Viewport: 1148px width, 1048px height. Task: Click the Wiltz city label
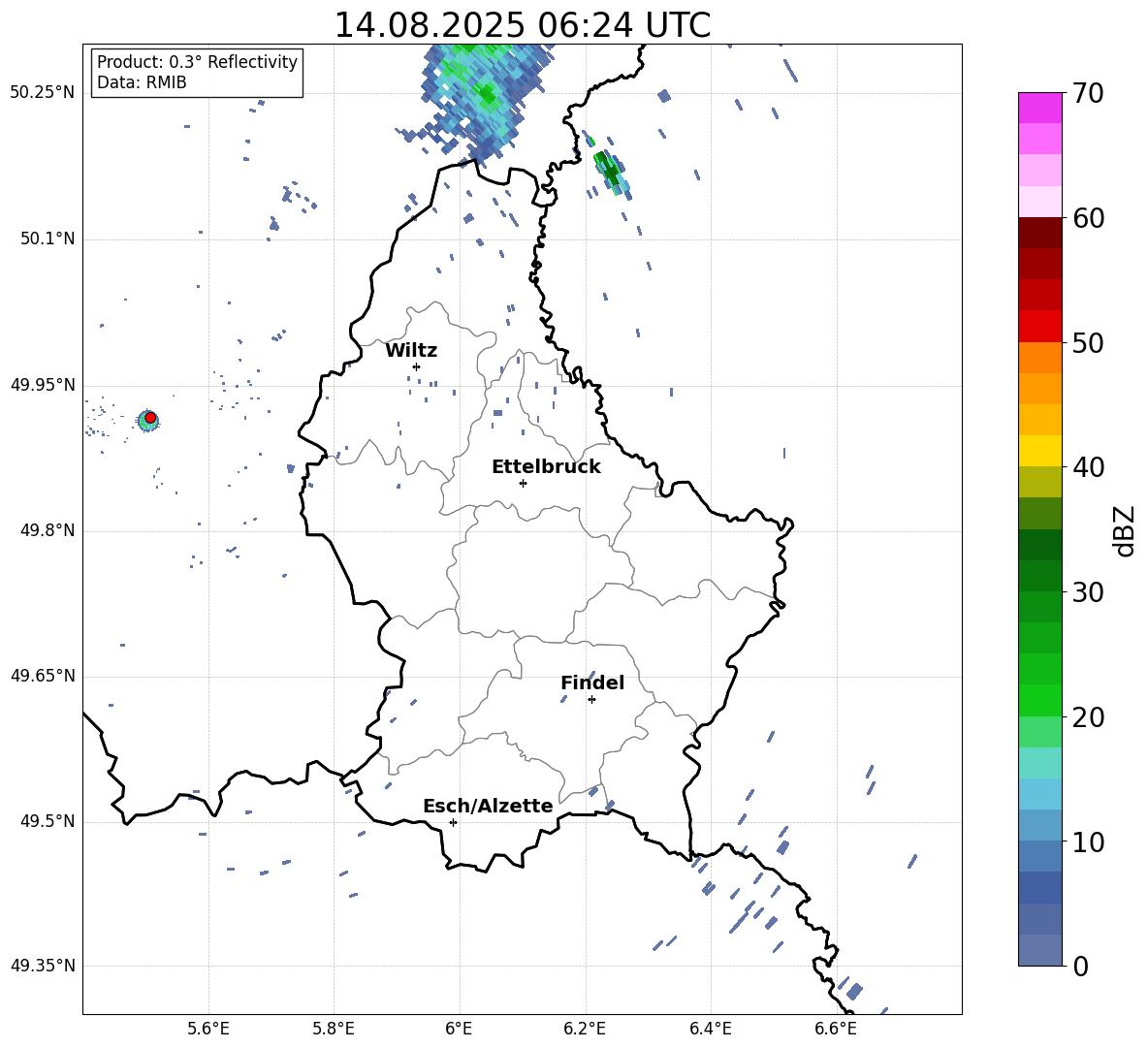pos(411,351)
